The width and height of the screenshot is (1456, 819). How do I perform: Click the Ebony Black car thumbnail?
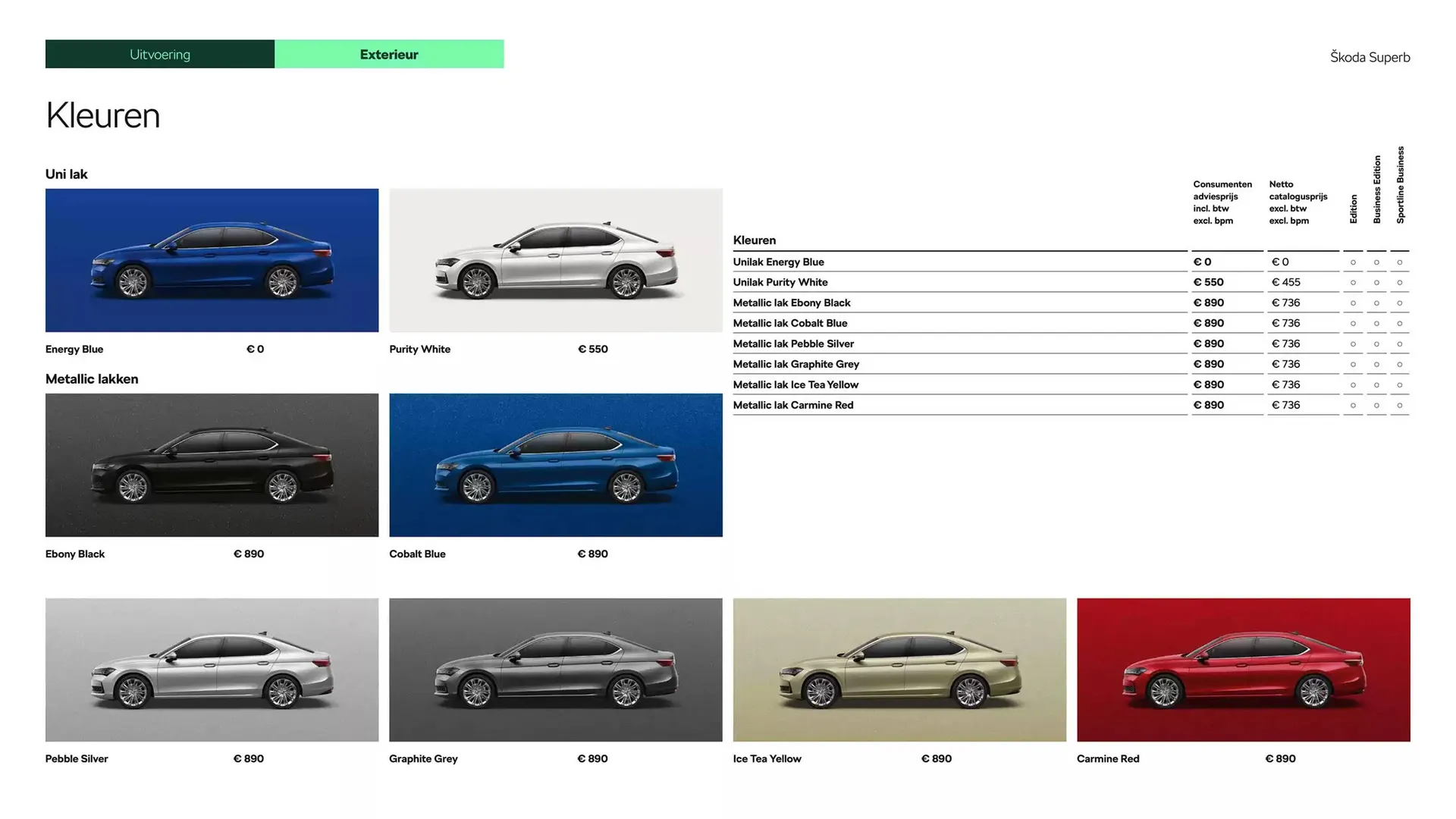(x=212, y=465)
